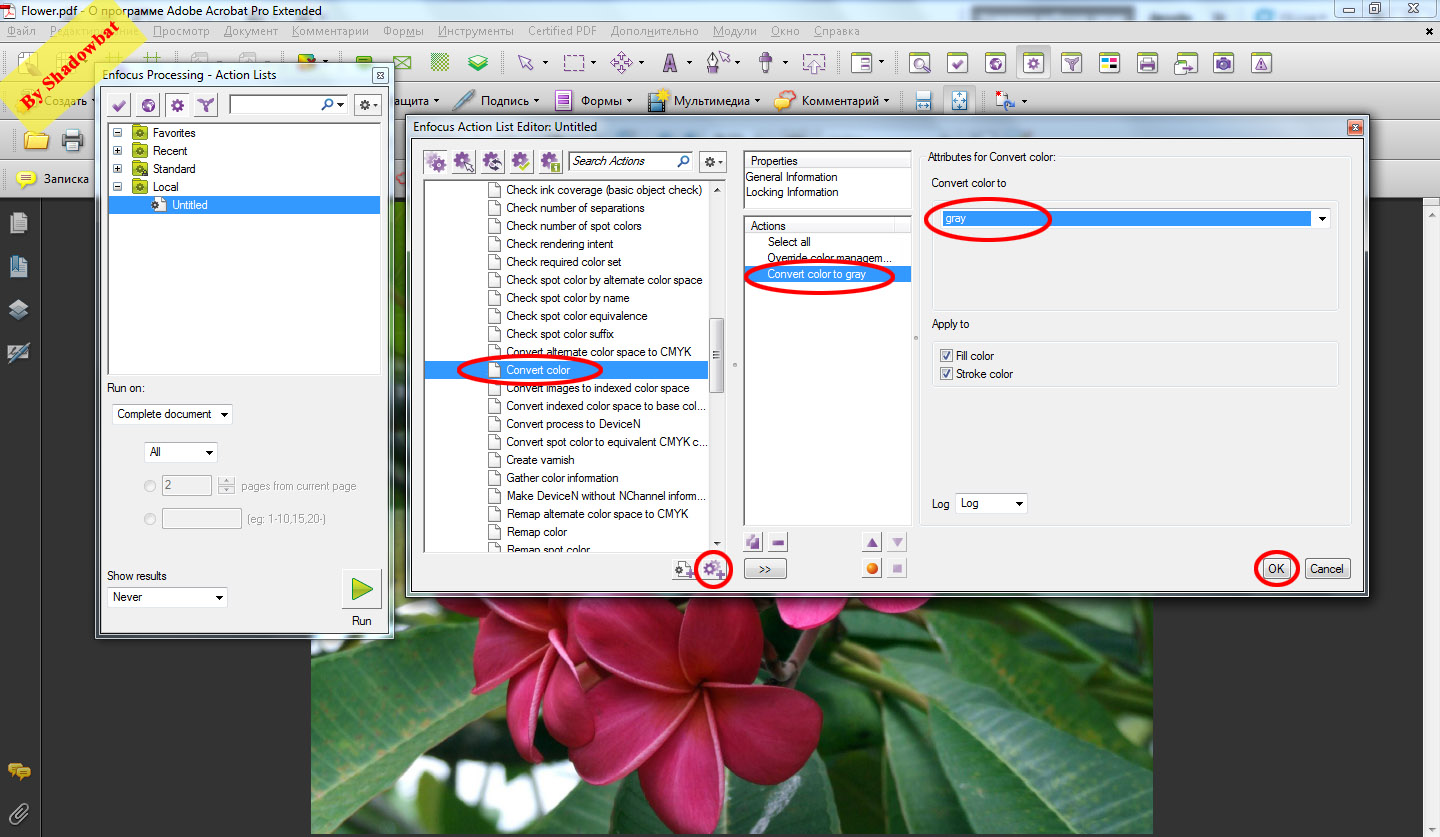
Task: Click the duplicate action icon under the Actions list
Action: (x=754, y=542)
